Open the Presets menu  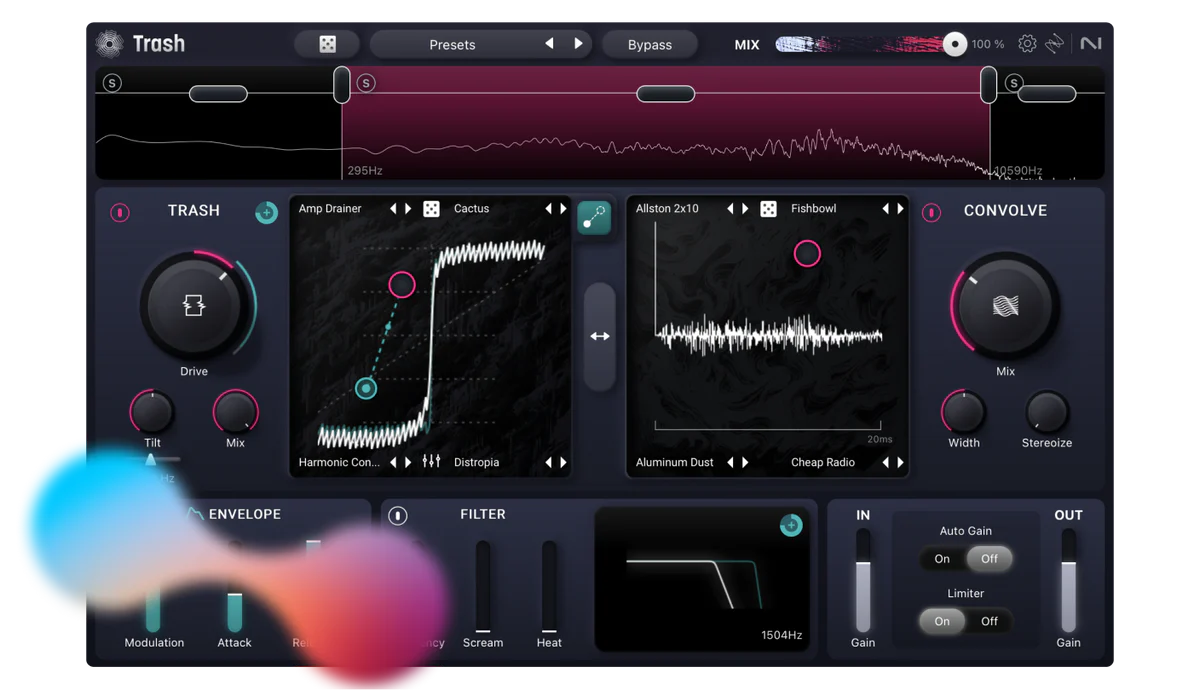coord(452,44)
